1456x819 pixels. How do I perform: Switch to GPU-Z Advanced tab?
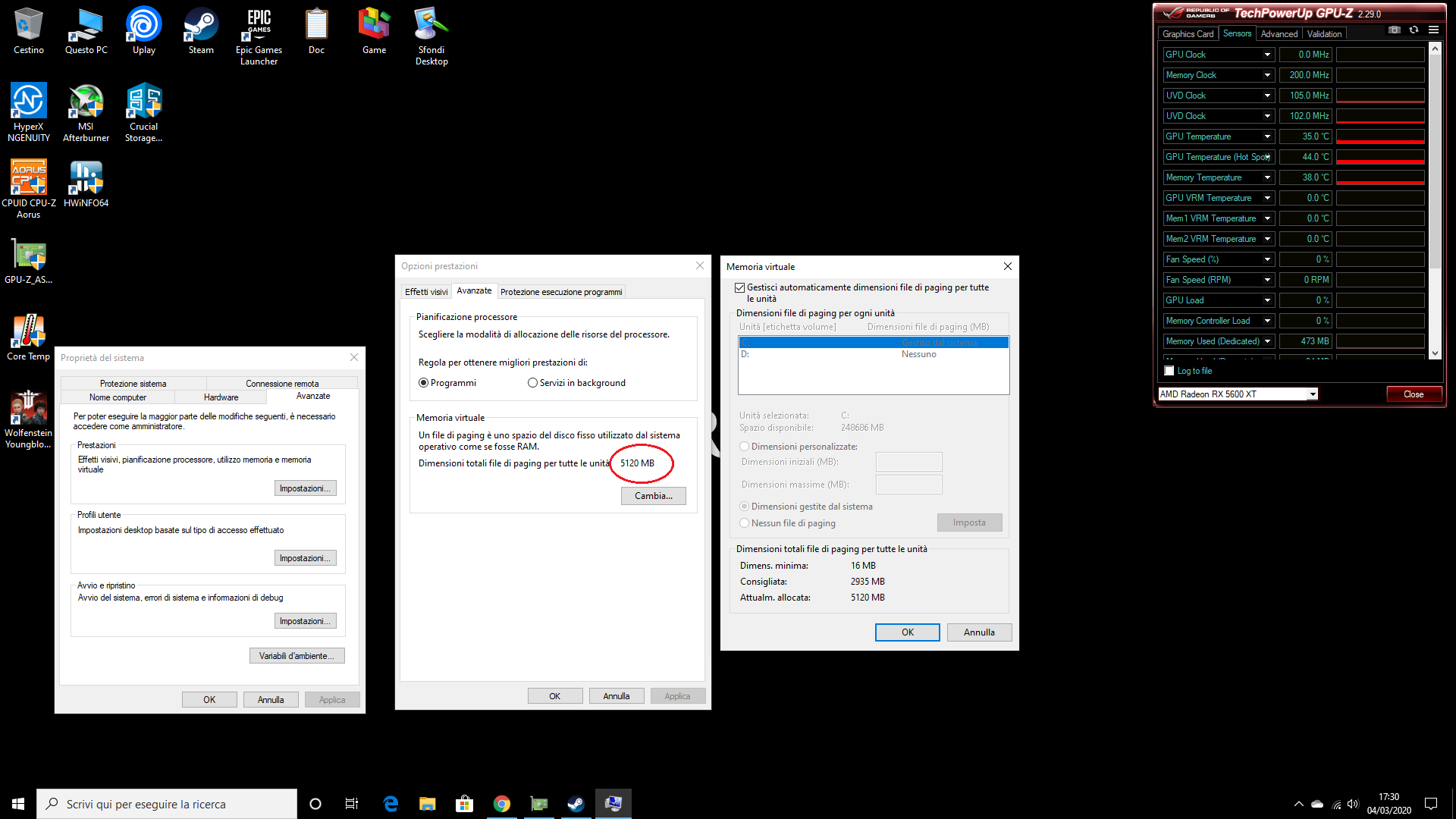pyautogui.click(x=1279, y=34)
